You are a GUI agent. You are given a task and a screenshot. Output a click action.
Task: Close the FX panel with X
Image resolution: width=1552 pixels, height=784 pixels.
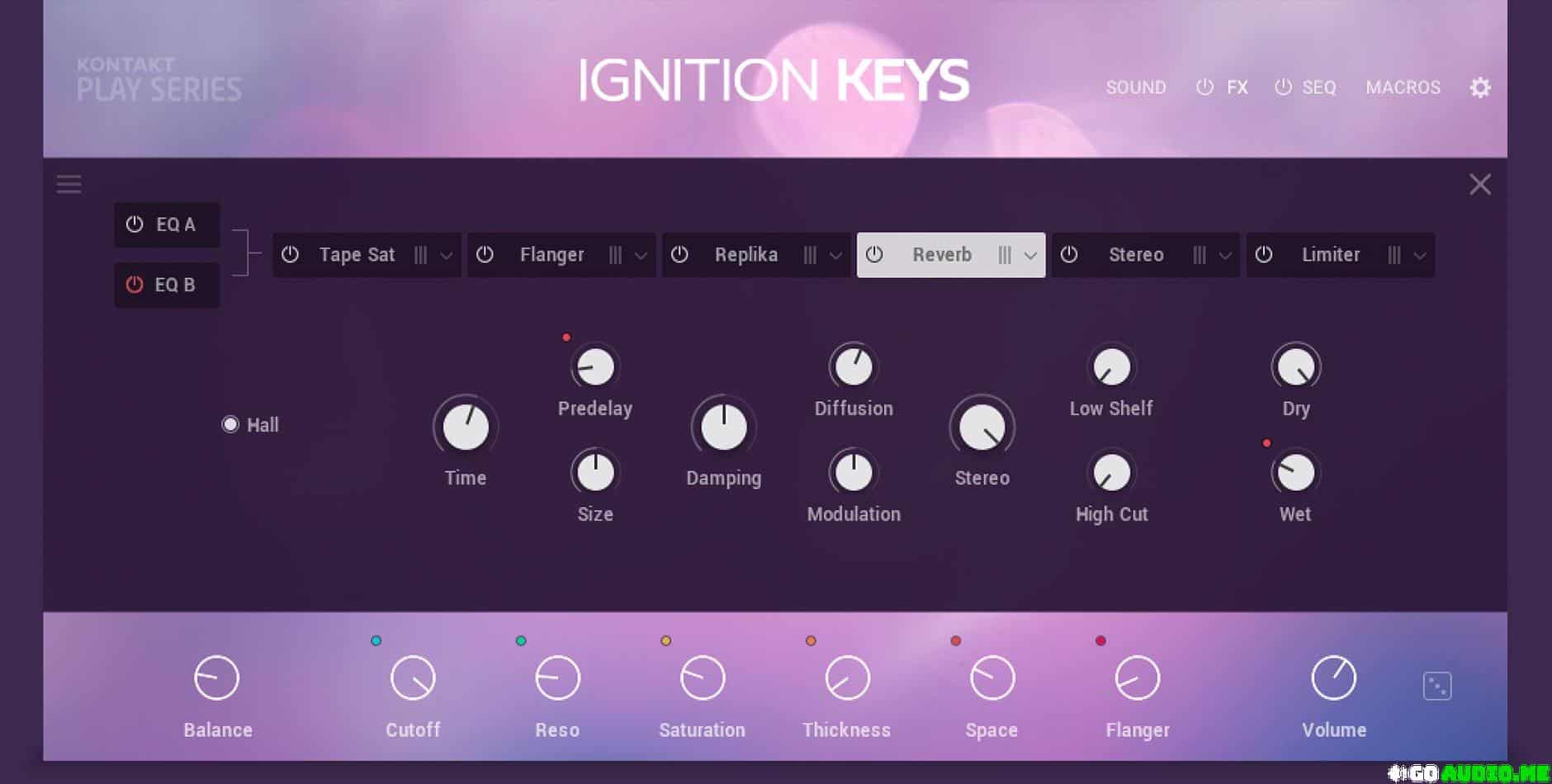(1480, 184)
